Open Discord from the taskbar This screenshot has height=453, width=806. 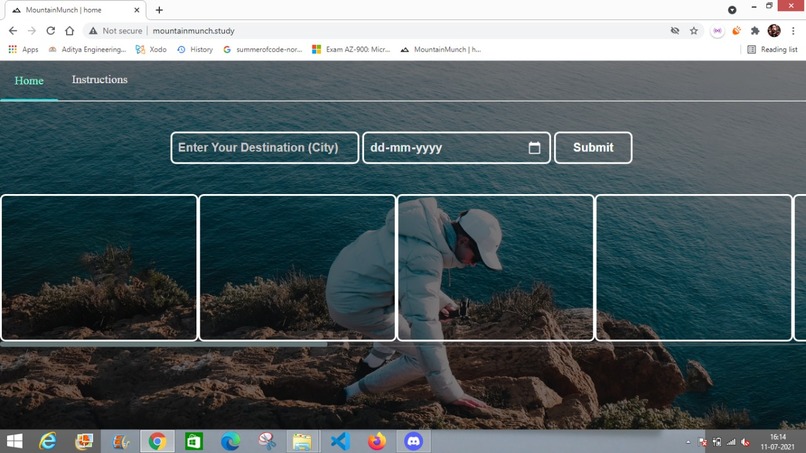click(413, 441)
